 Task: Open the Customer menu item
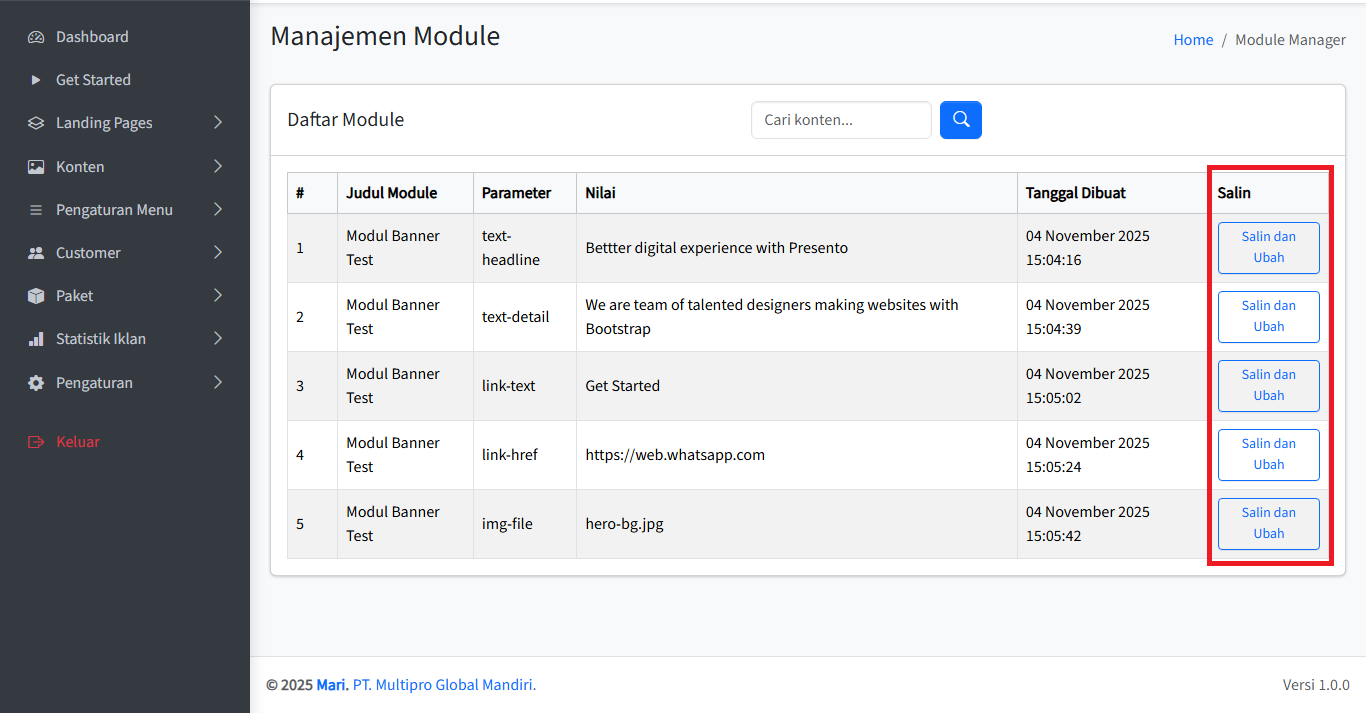click(x=88, y=253)
